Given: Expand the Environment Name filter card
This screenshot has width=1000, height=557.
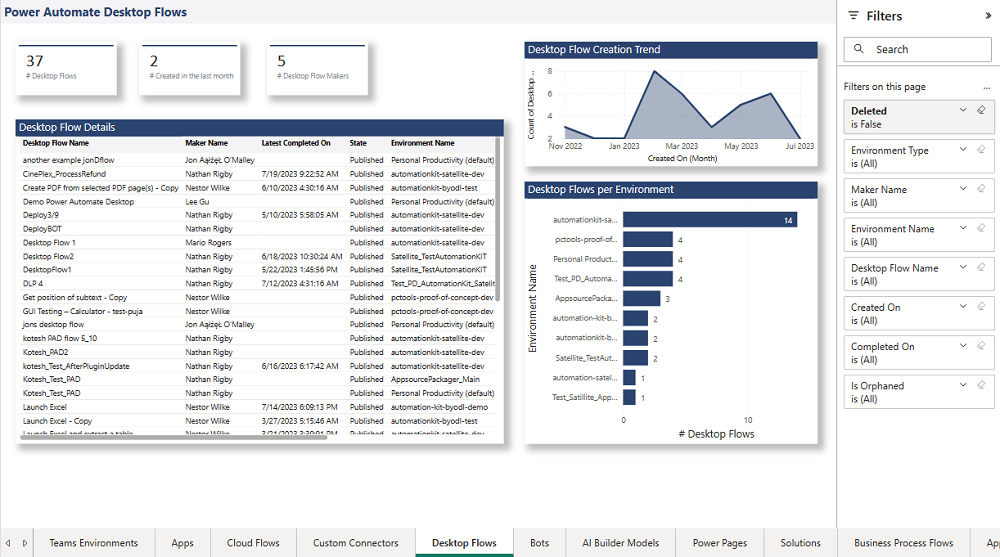Looking at the screenshot, I should pyautogui.click(x=963, y=228).
